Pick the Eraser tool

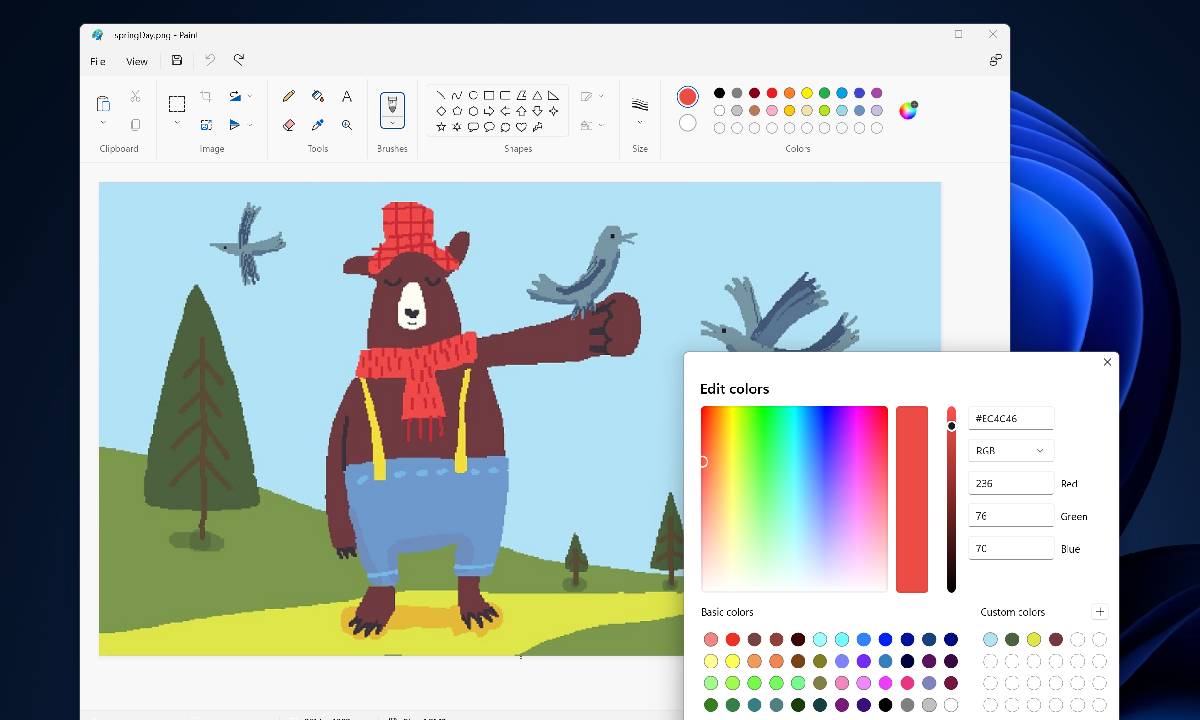[x=289, y=125]
